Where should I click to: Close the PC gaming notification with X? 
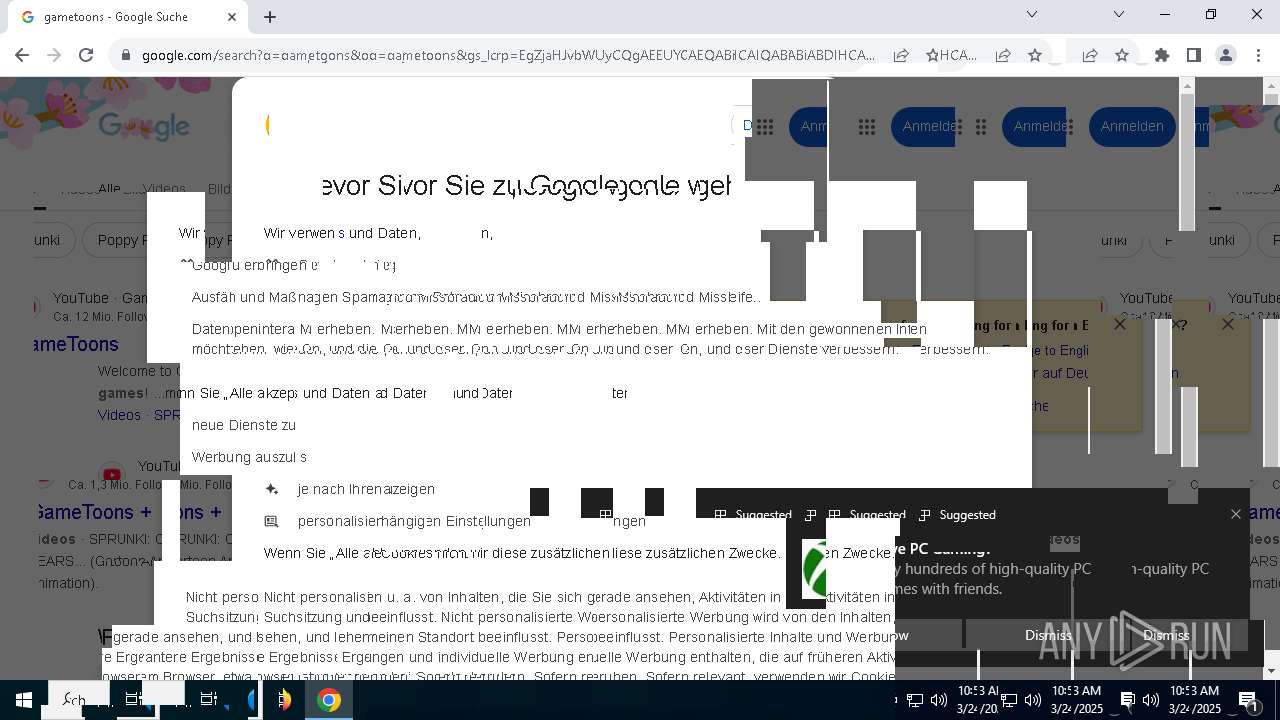(x=1236, y=514)
